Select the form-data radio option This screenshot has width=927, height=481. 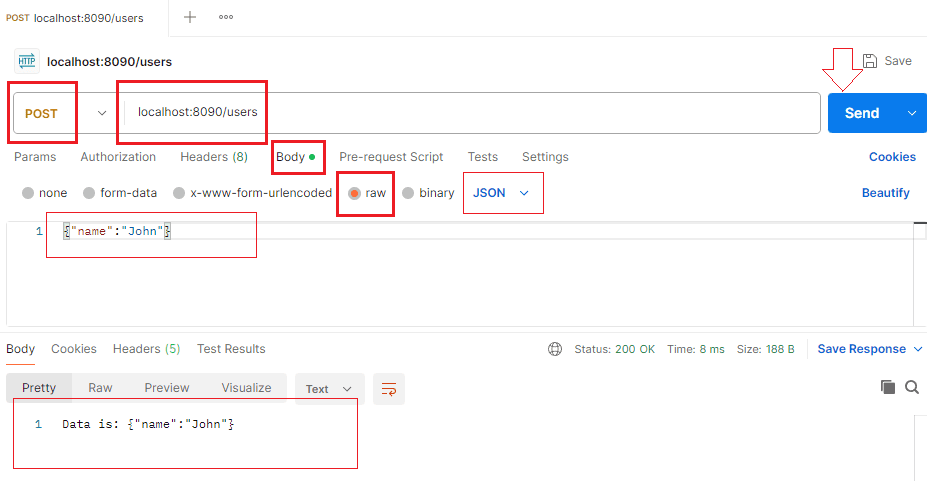[89, 193]
